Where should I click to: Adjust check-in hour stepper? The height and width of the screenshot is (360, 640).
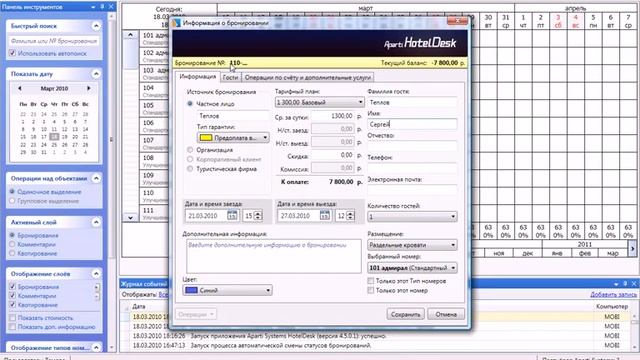coord(258,216)
